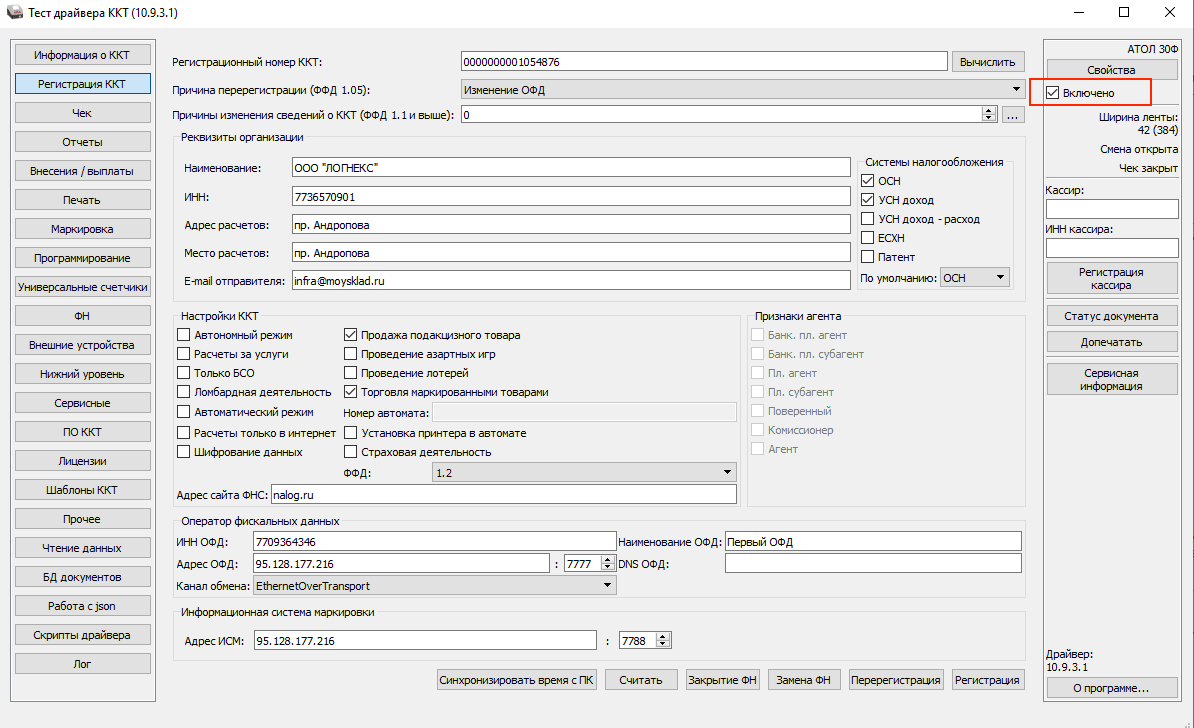The height and width of the screenshot is (728, 1194).
Task: Click the ellipsis button beside change reasons
Action: pyautogui.click(x=1013, y=115)
